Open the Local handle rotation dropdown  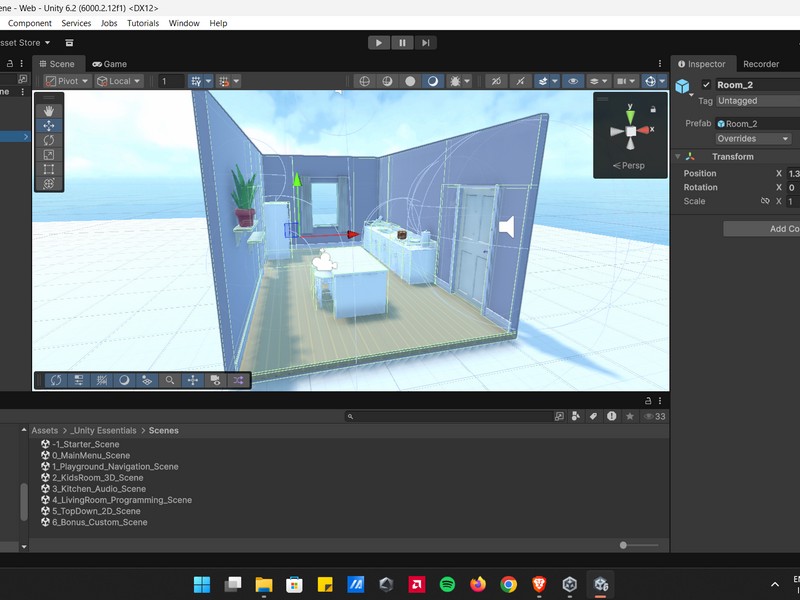tap(119, 81)
